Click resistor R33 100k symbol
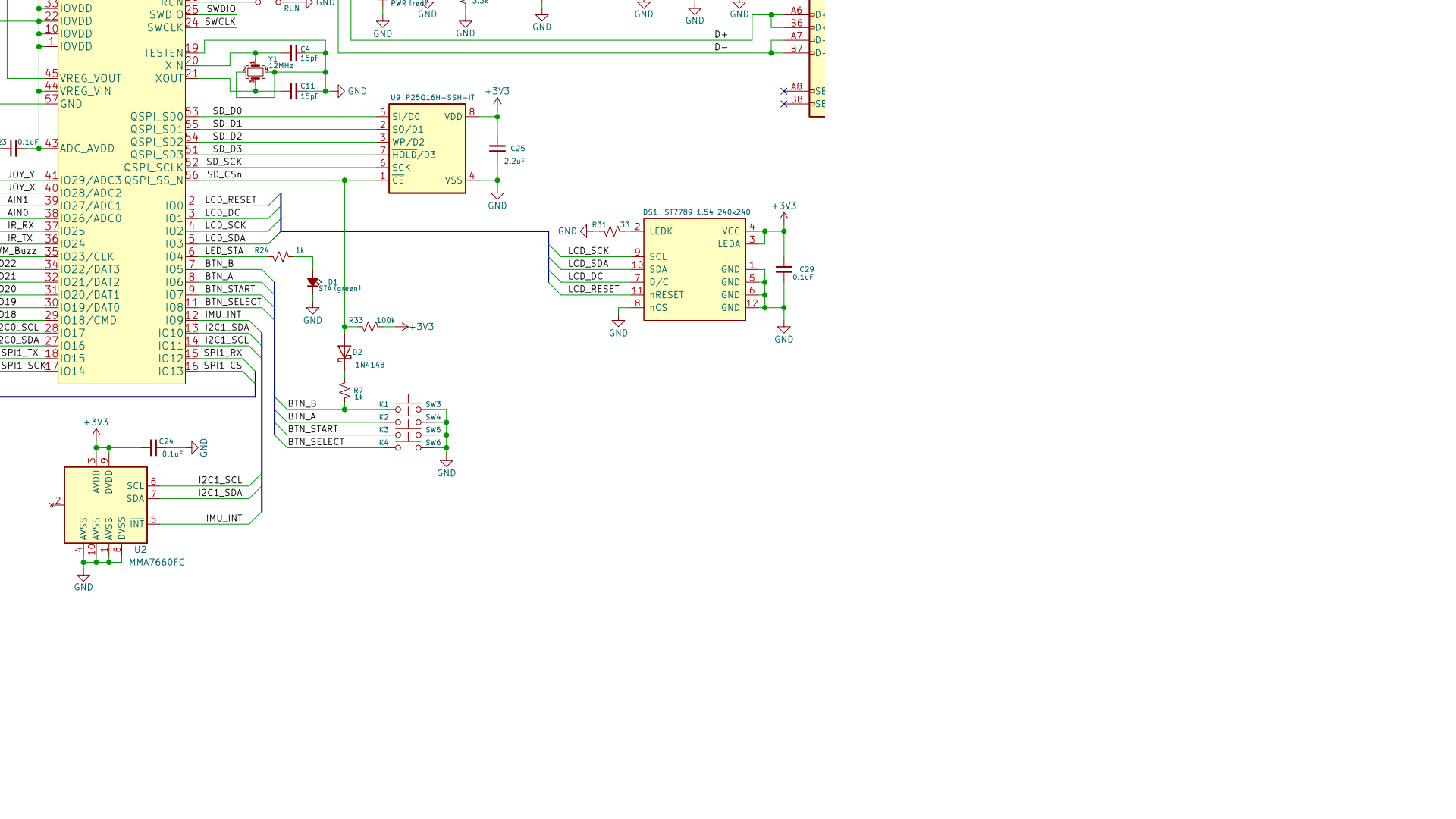The image size is (1456, 819). [x=369, y=327]
